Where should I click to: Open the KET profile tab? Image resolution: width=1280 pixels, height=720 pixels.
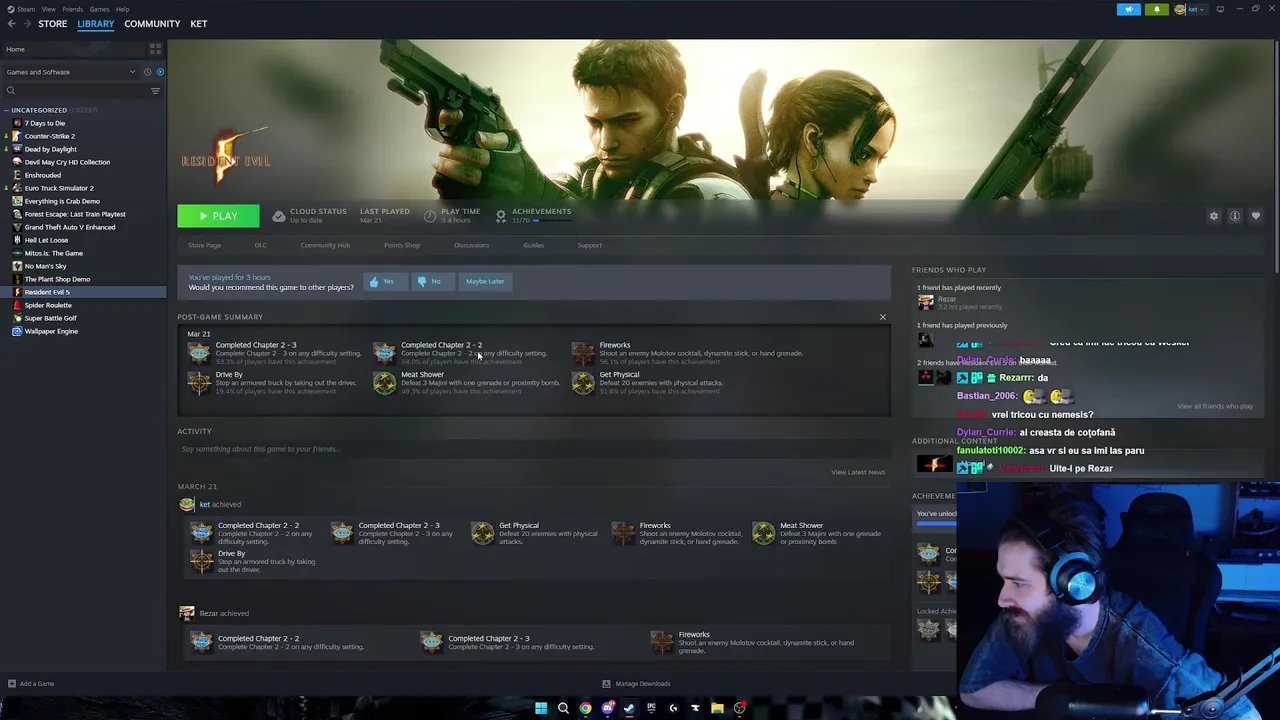(x=199, y=24)
